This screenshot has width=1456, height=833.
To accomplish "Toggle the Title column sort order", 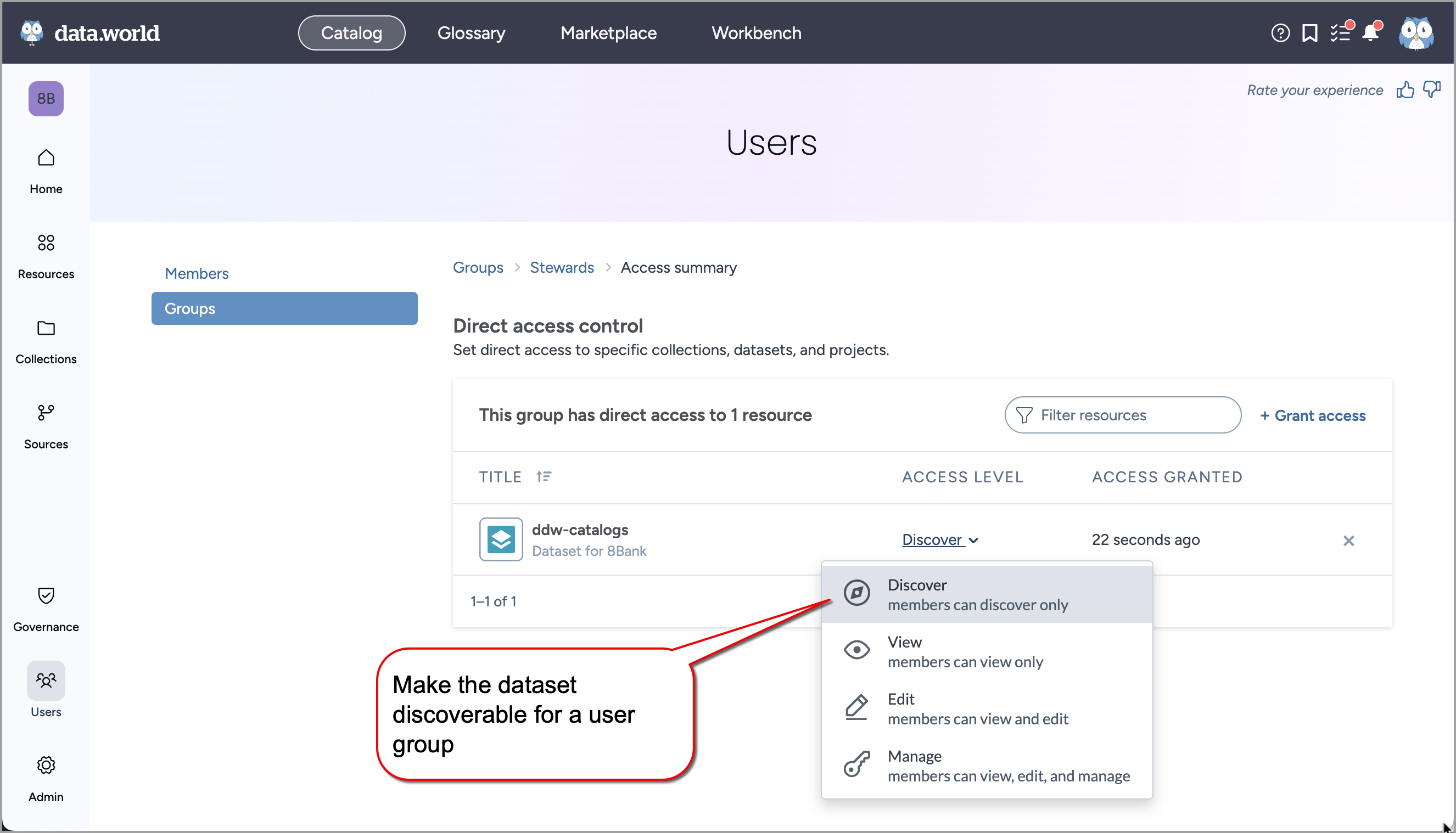I will (x=544, y=476).
